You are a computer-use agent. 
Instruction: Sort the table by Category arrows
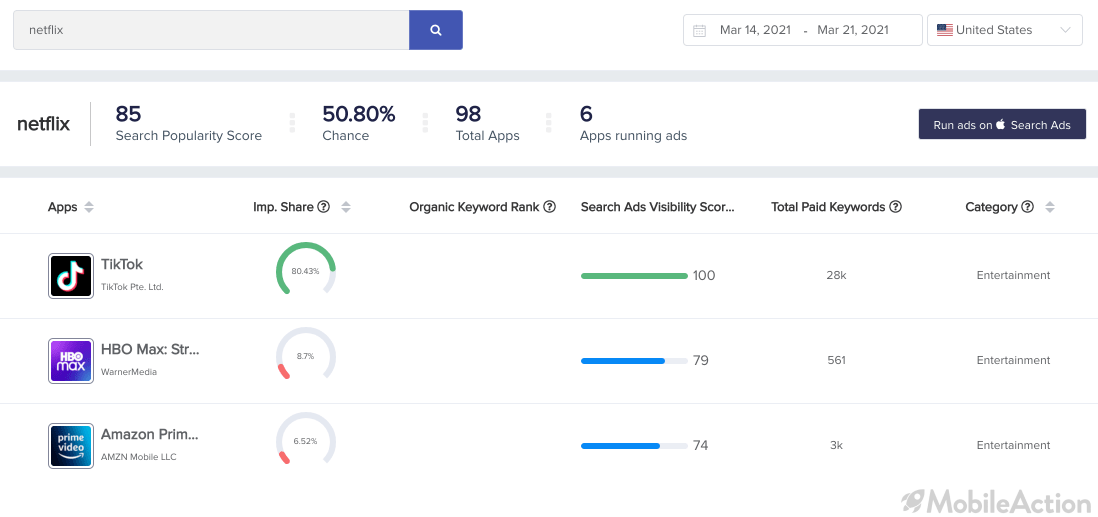pos(1050,207)
